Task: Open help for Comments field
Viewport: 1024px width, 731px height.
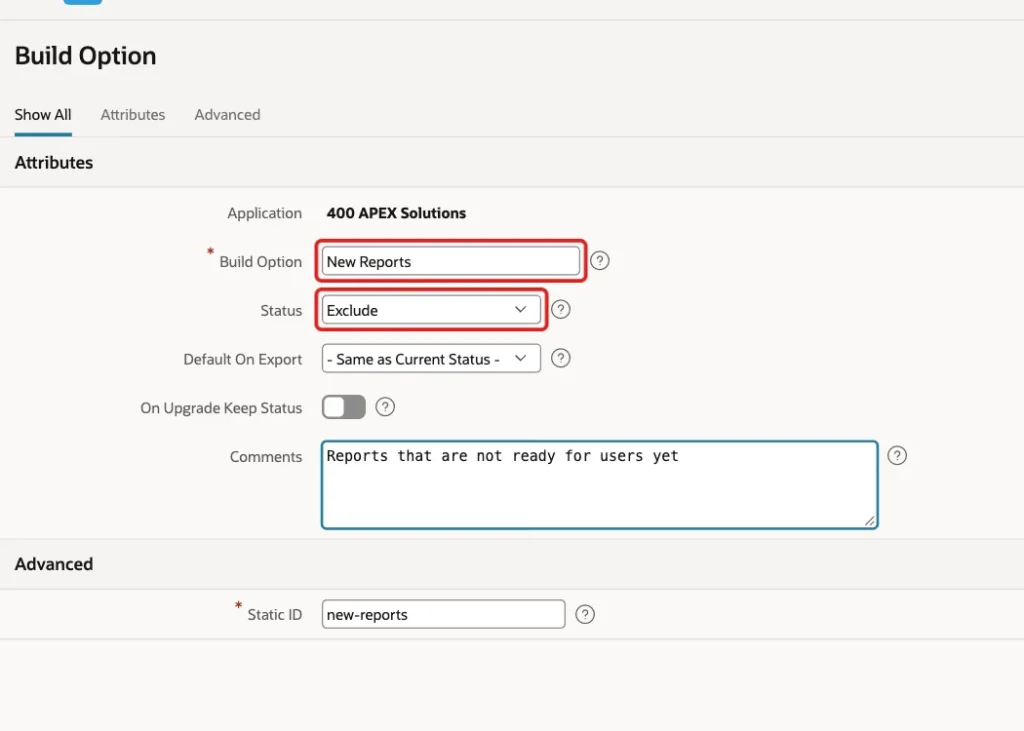Action: pyautogui.click(x=897, y=455)
